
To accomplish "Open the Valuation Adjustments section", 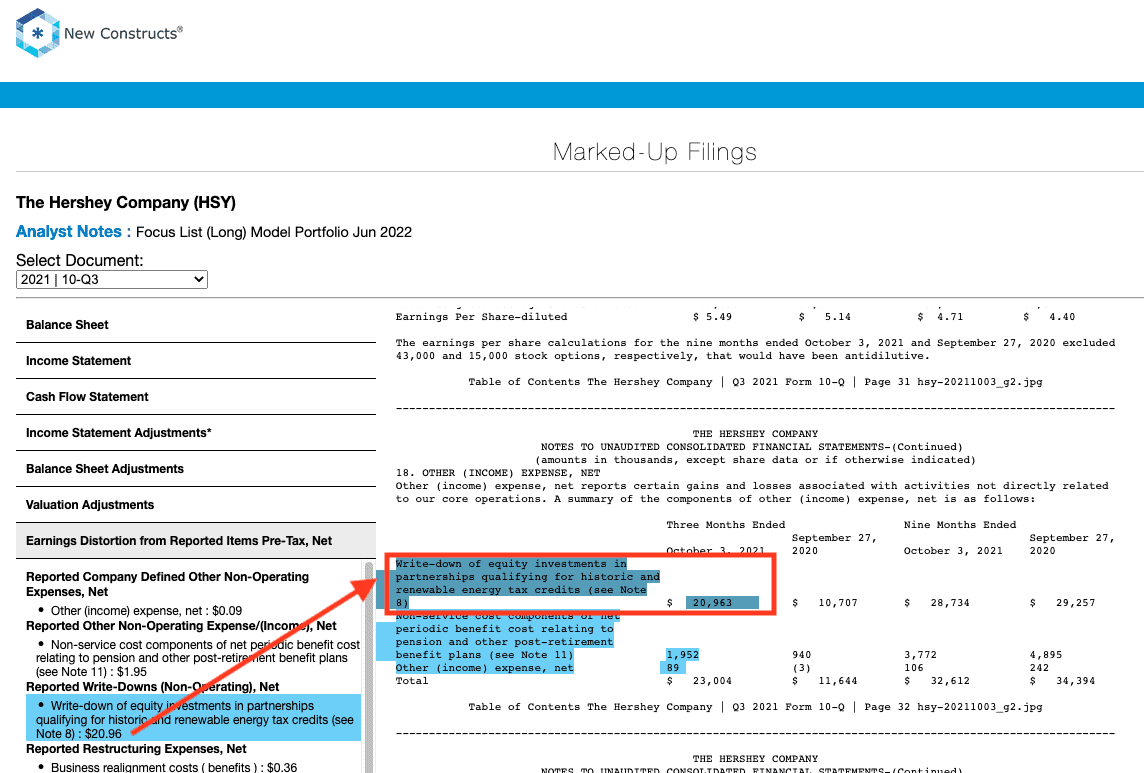I will 196,504.
